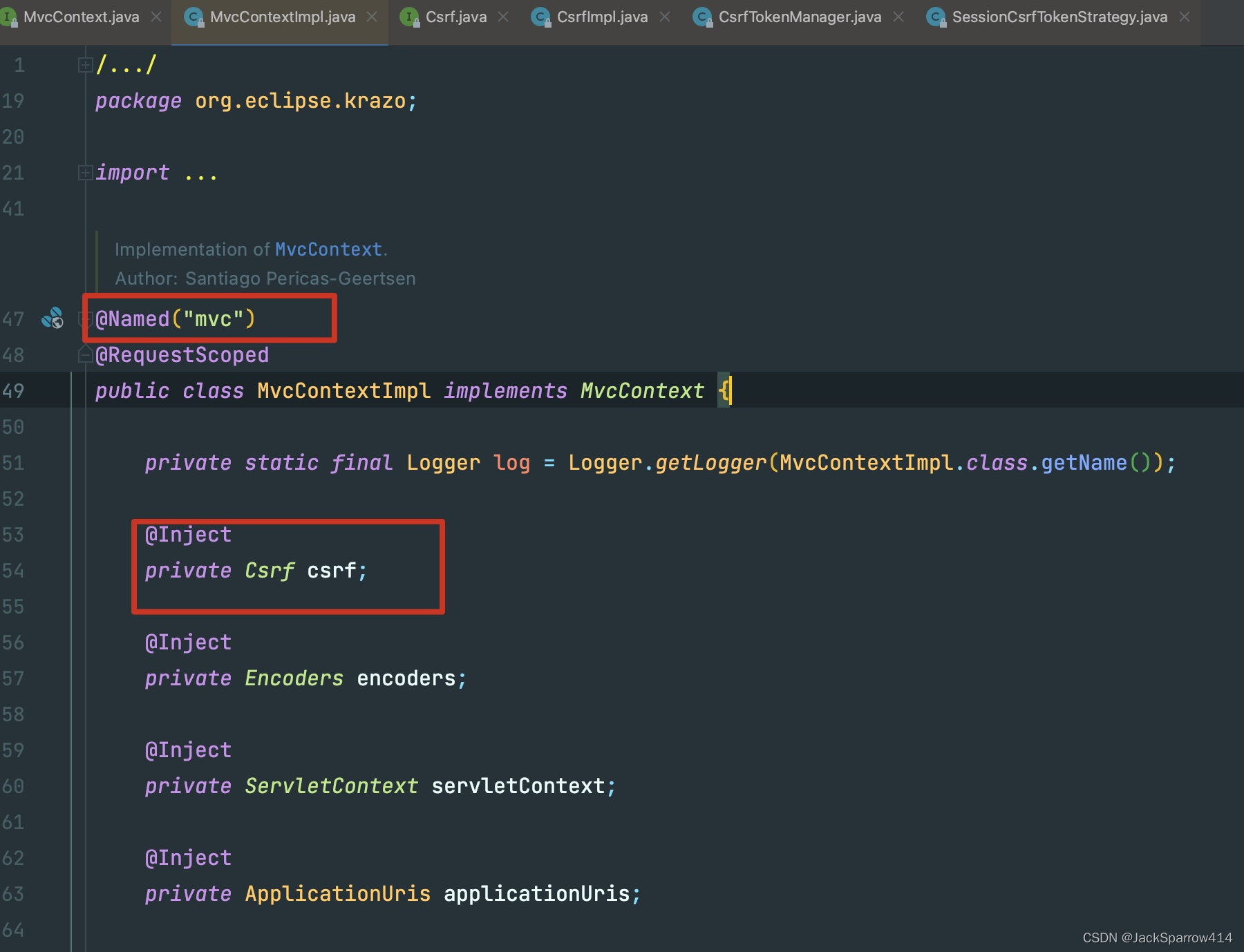1244x952 pixels.
Task: Click the @RequestScoped annotation
Action: point(182,355)
